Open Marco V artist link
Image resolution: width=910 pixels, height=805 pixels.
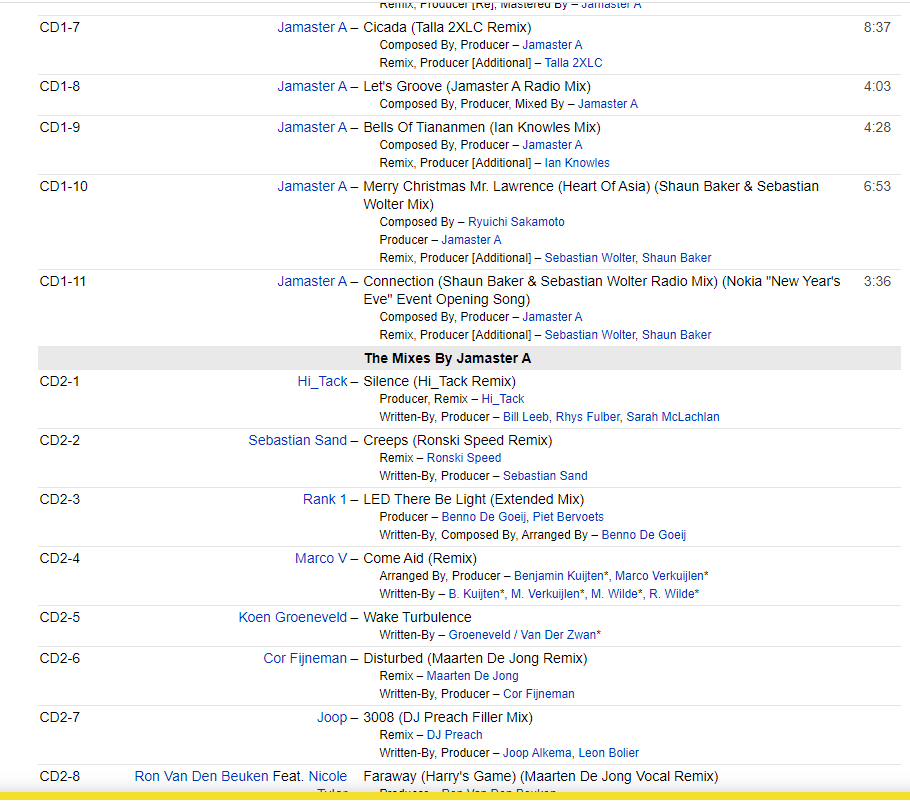pyautogui.click(x=320, y=558)
